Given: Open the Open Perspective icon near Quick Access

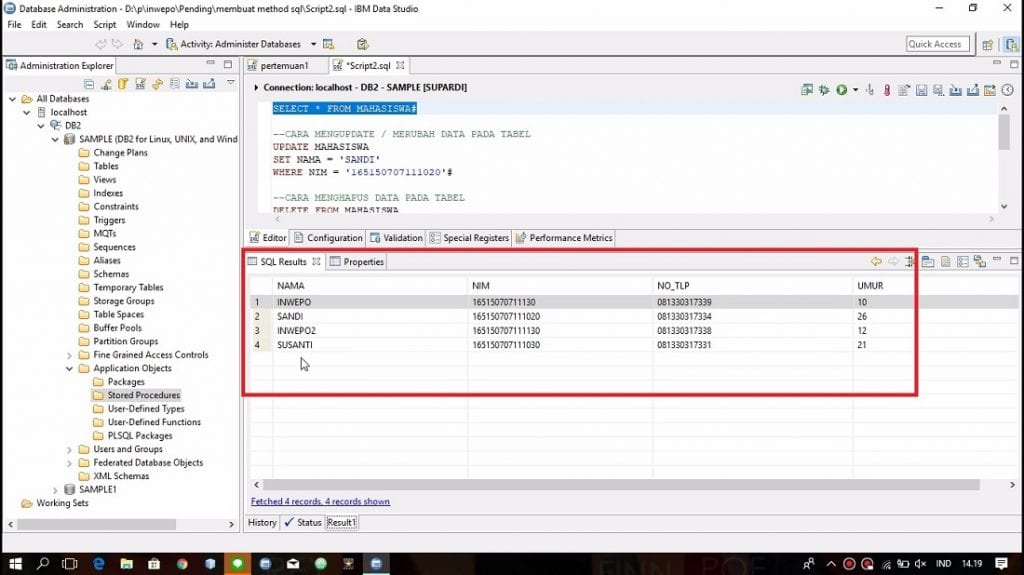Looking at the screenshot, I should pos(988,44).
